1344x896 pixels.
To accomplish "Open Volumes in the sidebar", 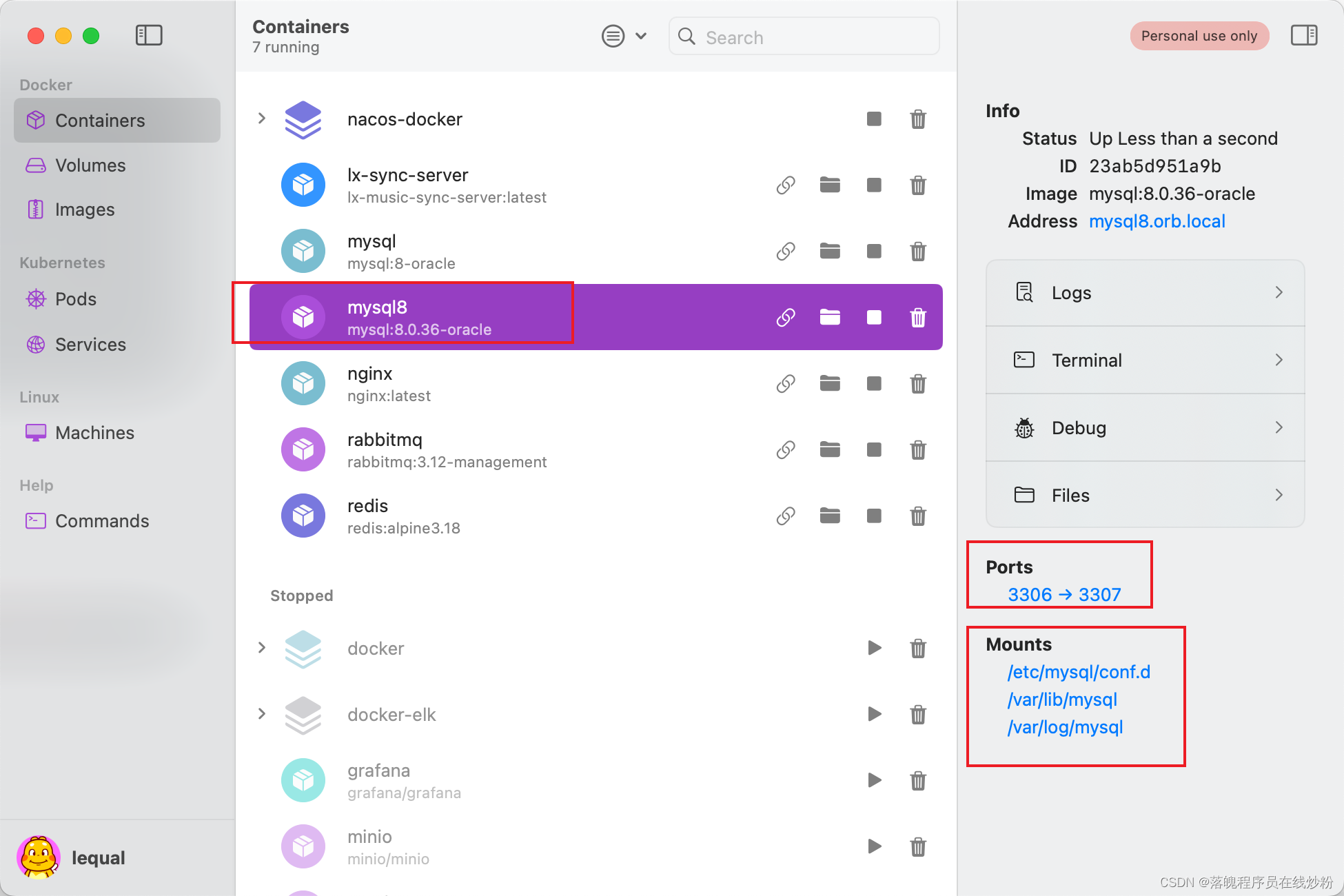I will point(117,165).
